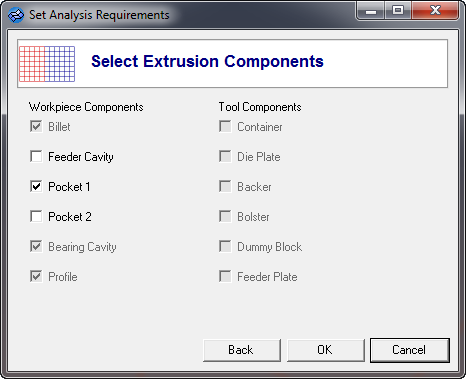
Task: Confirm selection with the OK button
Action: coord(325,350)
